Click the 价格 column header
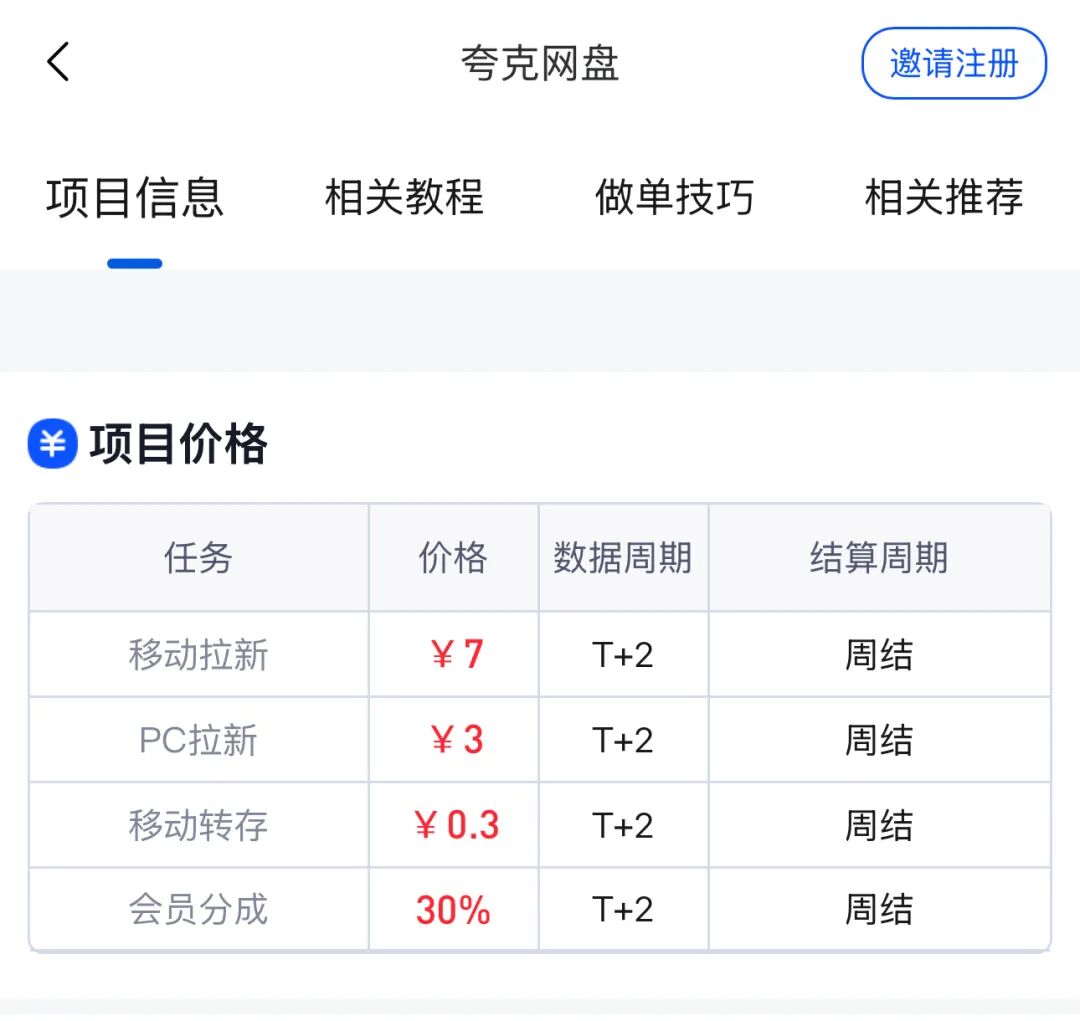 (453, 558)
